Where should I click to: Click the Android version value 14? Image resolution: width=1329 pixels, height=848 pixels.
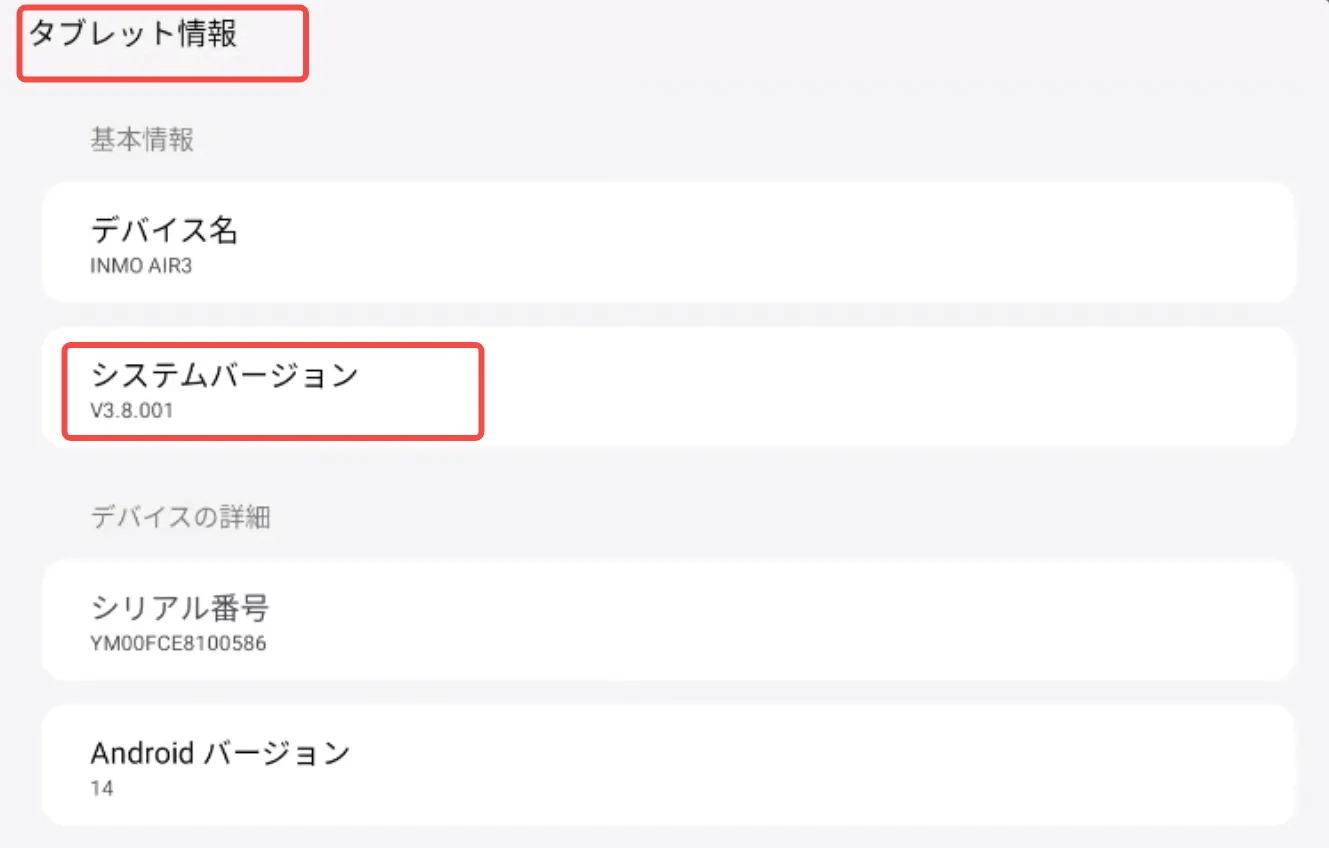tap(101, 789)
